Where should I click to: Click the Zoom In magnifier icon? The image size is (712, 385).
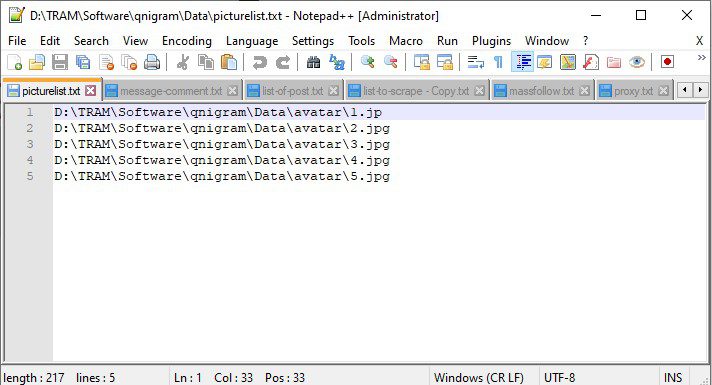pos(367,62)
